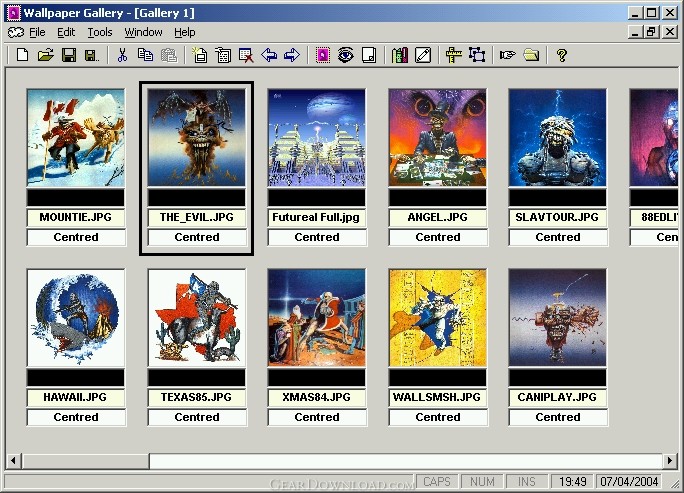The width and height of the screenshot is (684, 493).
Task: Select the CANIPLAY.JPG thumbnail image
Action: coord(557,318)
